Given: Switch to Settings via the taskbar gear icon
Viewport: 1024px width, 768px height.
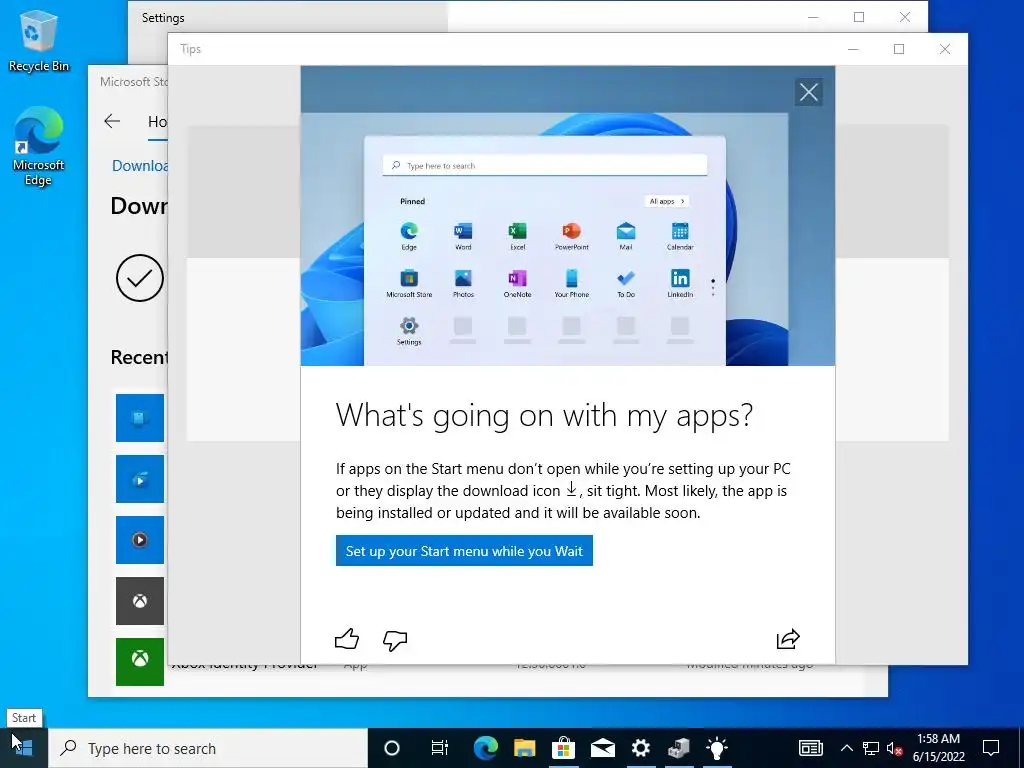Looking at the screenshot, I should tap(641, 748).
